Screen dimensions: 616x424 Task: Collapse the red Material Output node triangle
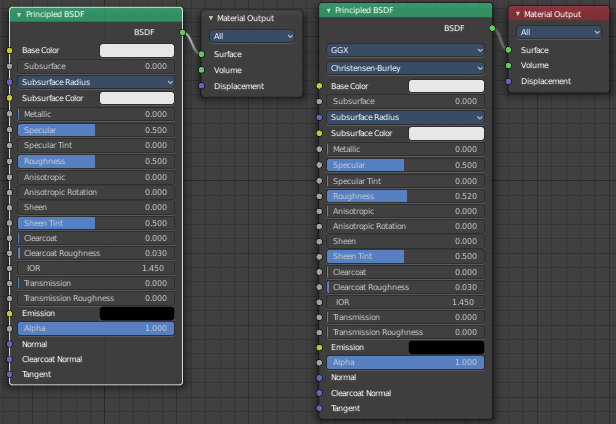pos(518,14)
